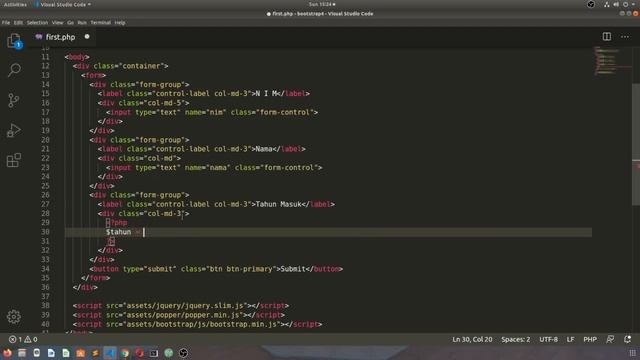
Task: Click the bootstrap.min.js script path text
Action: [203, 324]
